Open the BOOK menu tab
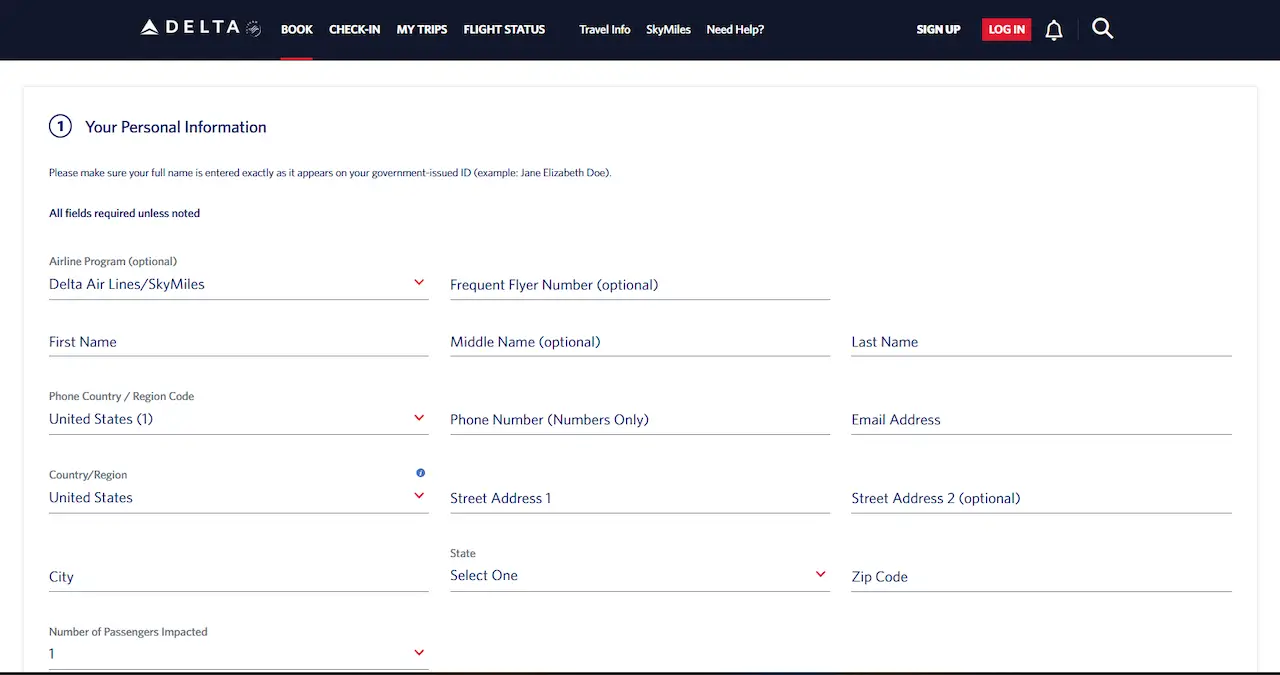 (x=297, y=30)
